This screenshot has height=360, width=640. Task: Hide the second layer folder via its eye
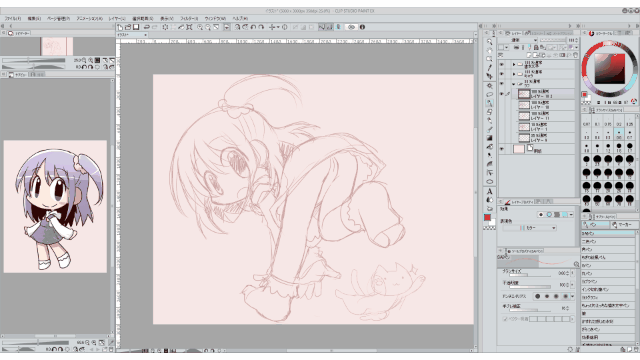click(x=502, y=74)
